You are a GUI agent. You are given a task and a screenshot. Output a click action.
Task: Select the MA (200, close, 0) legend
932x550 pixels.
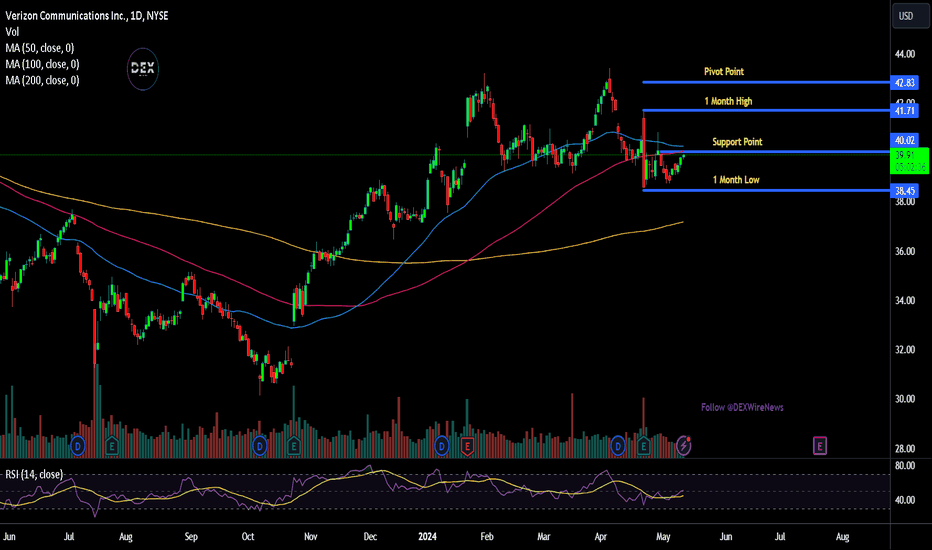(42, 80)
